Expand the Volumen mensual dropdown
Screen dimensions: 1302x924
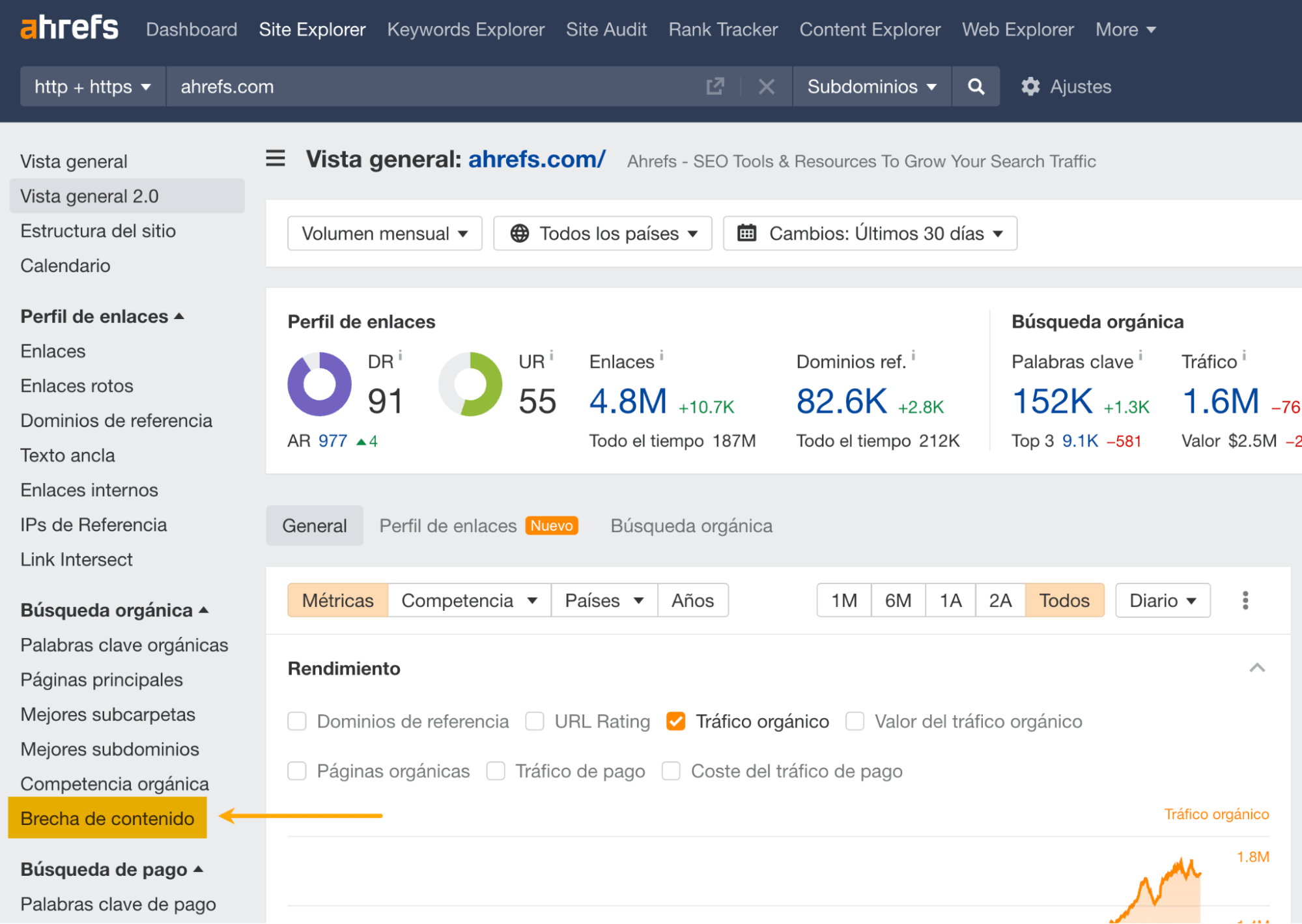pos(384,233)
